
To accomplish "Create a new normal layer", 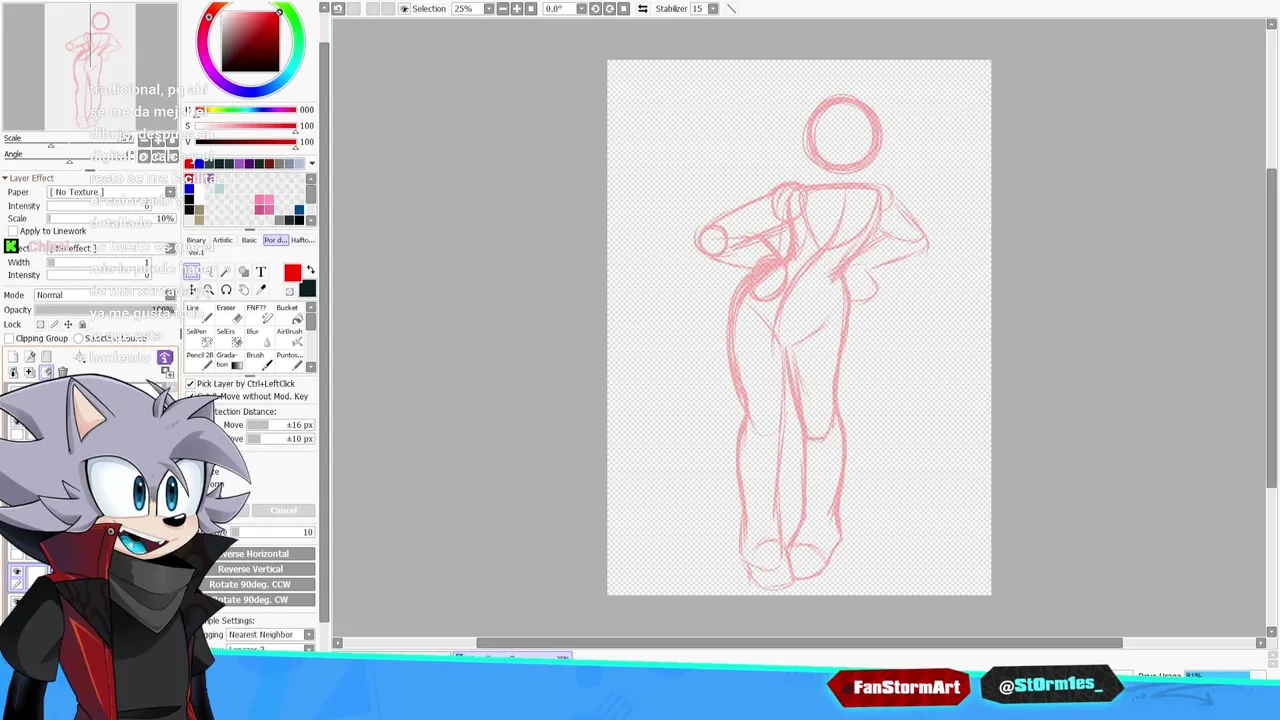I will [x=13, y=357].
